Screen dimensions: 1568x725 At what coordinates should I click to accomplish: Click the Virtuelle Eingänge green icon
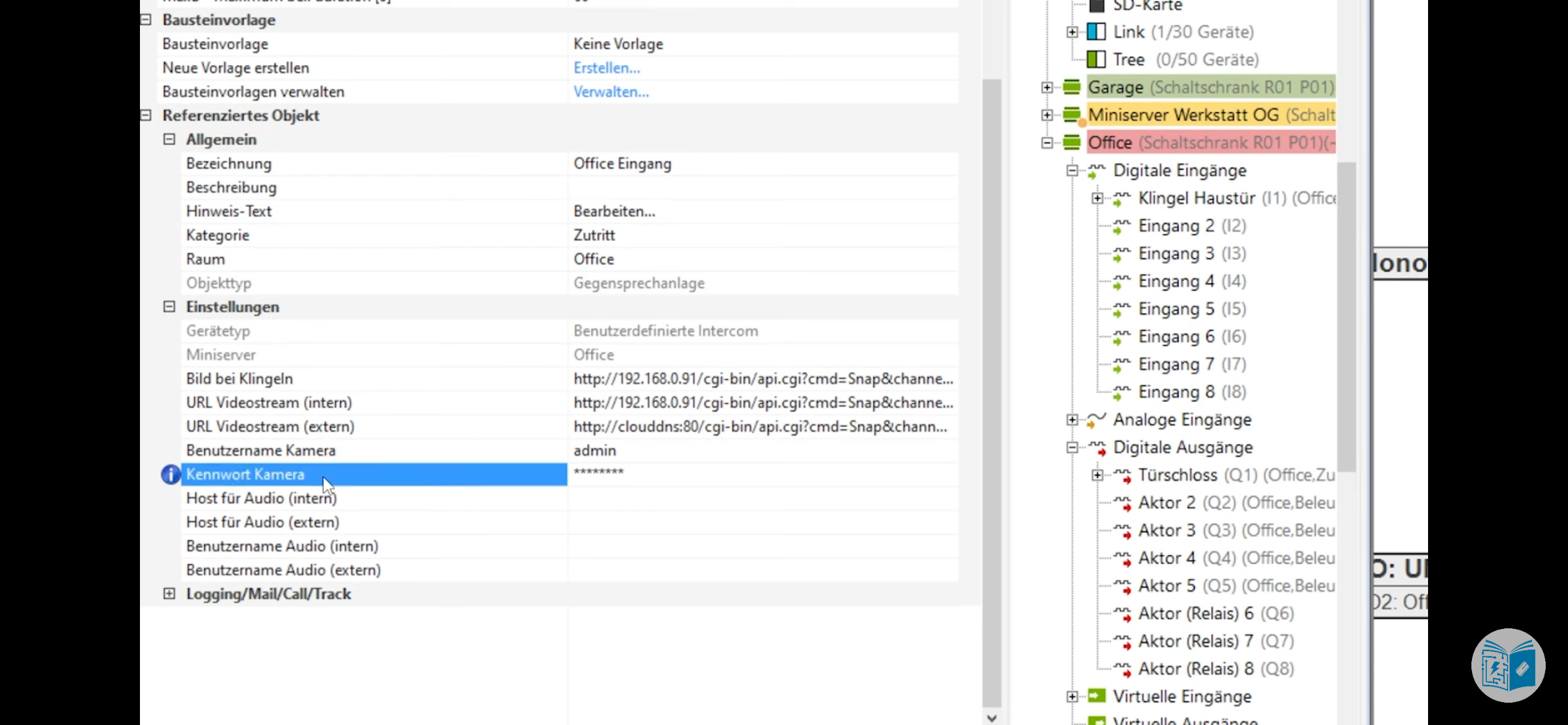tap(1096, 696)
